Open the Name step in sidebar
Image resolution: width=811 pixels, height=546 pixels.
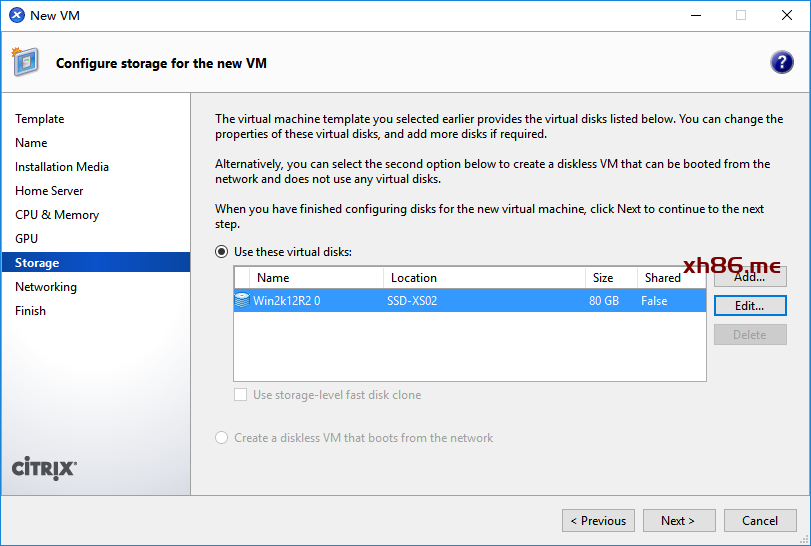pyautogui.click(x=31, y=143)
